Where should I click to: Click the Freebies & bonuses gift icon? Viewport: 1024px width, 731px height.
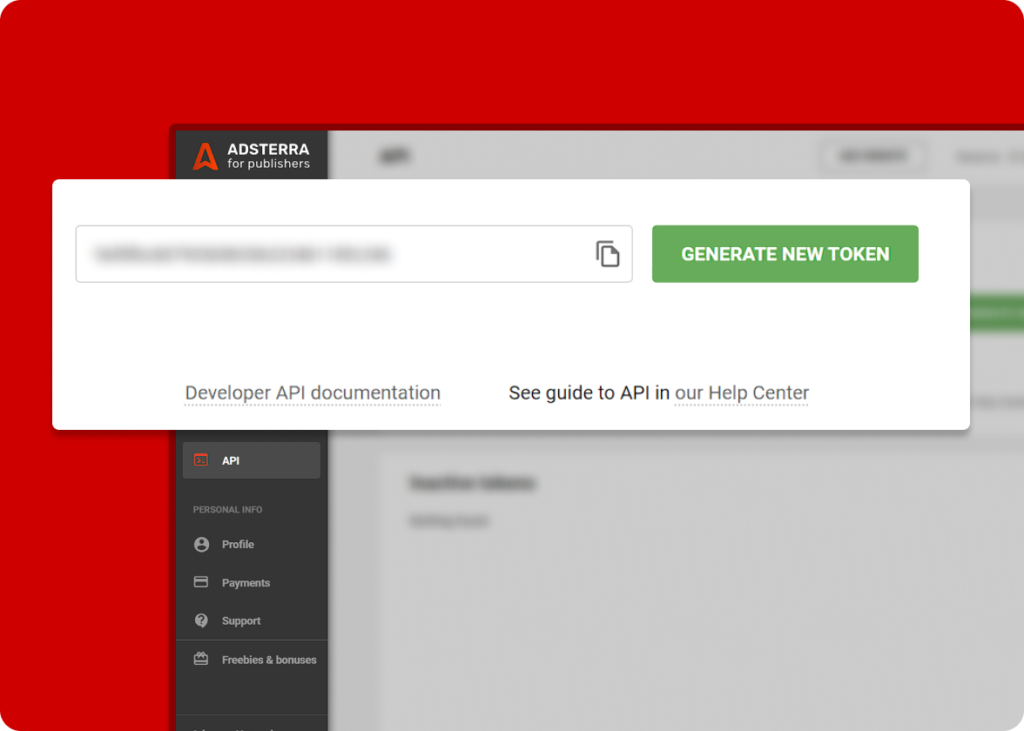coord(201,659)
